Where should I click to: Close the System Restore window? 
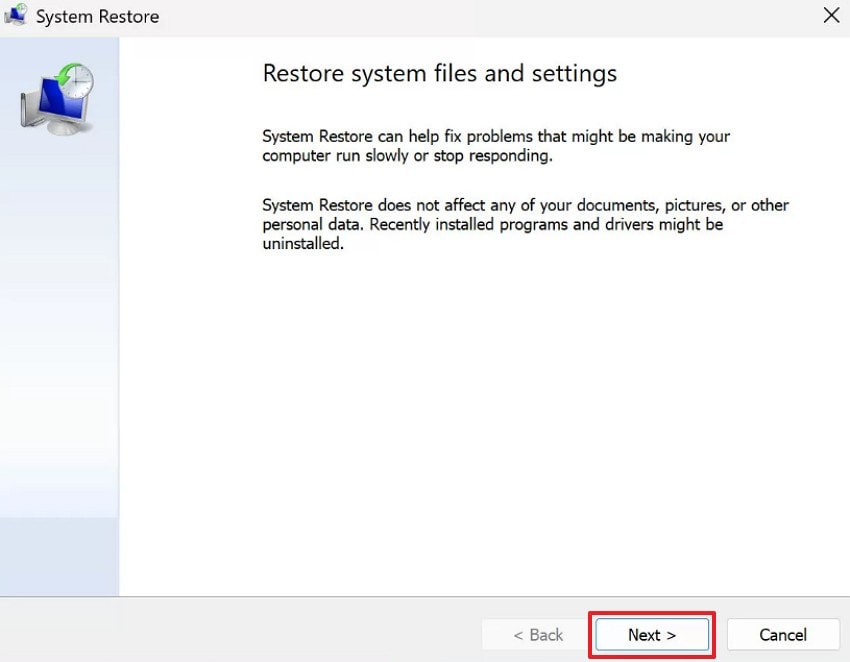831,15
